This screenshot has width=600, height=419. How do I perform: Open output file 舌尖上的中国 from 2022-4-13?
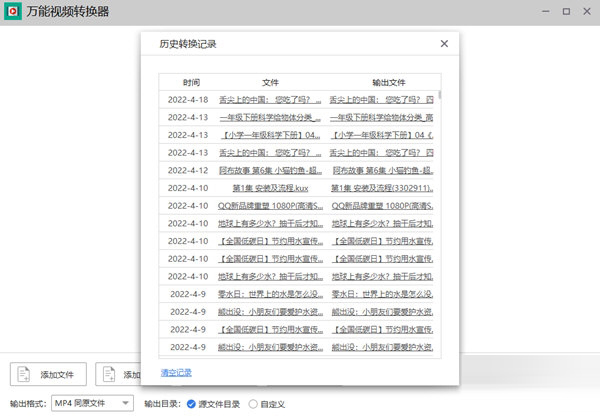click(x=382, y=153)
